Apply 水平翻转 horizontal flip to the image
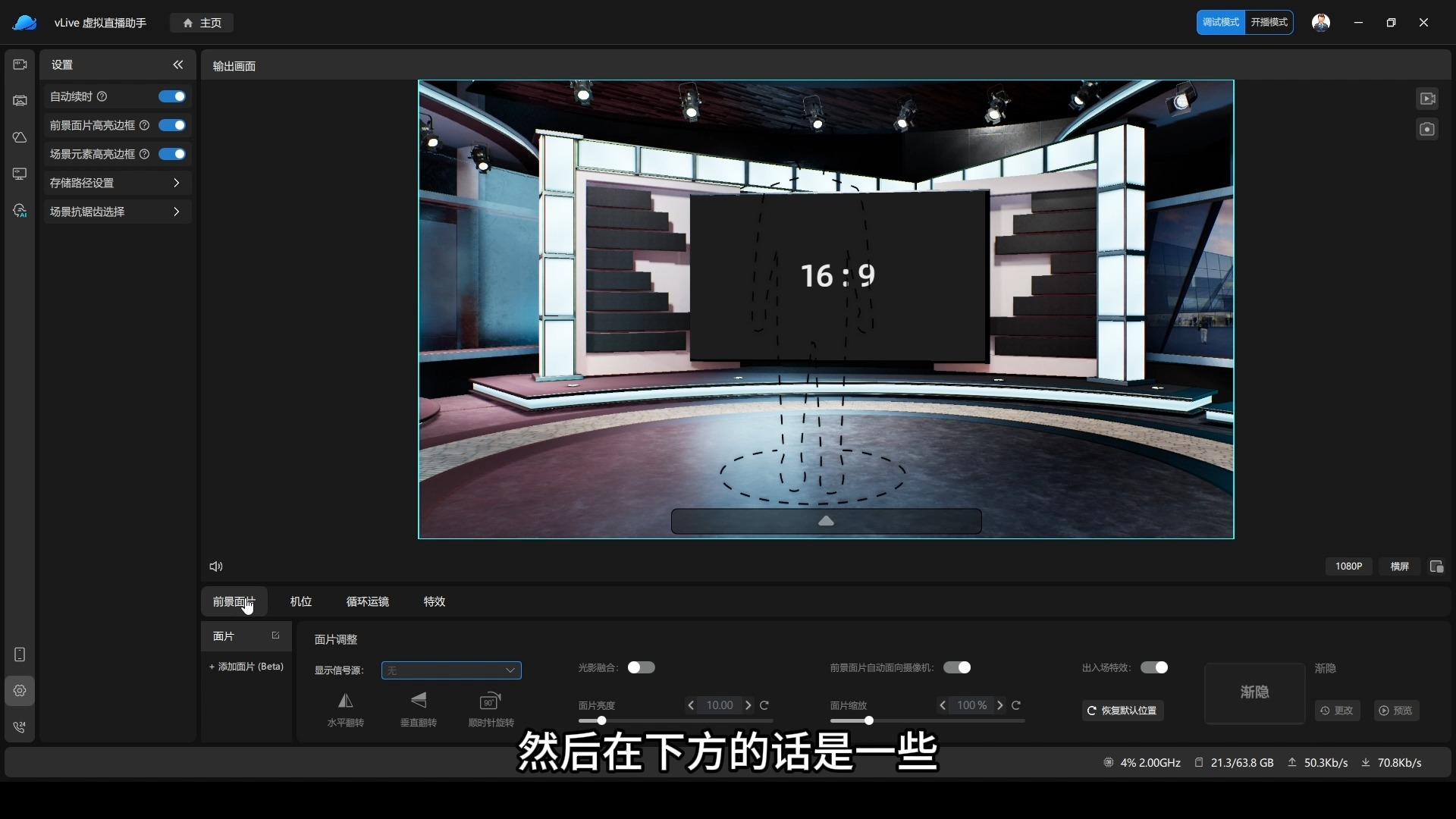 click(x=345, y=709)
